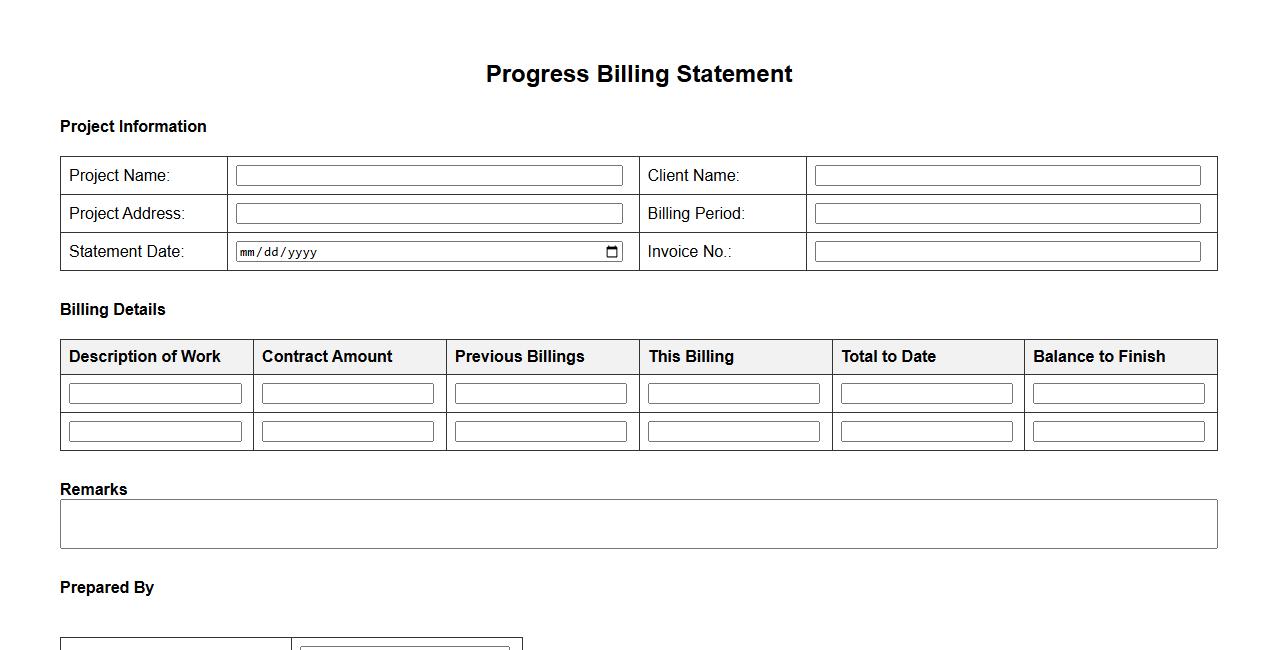The image size is (1278, 650).
Task: Focus second row Description of Work field
Action: 155,432
